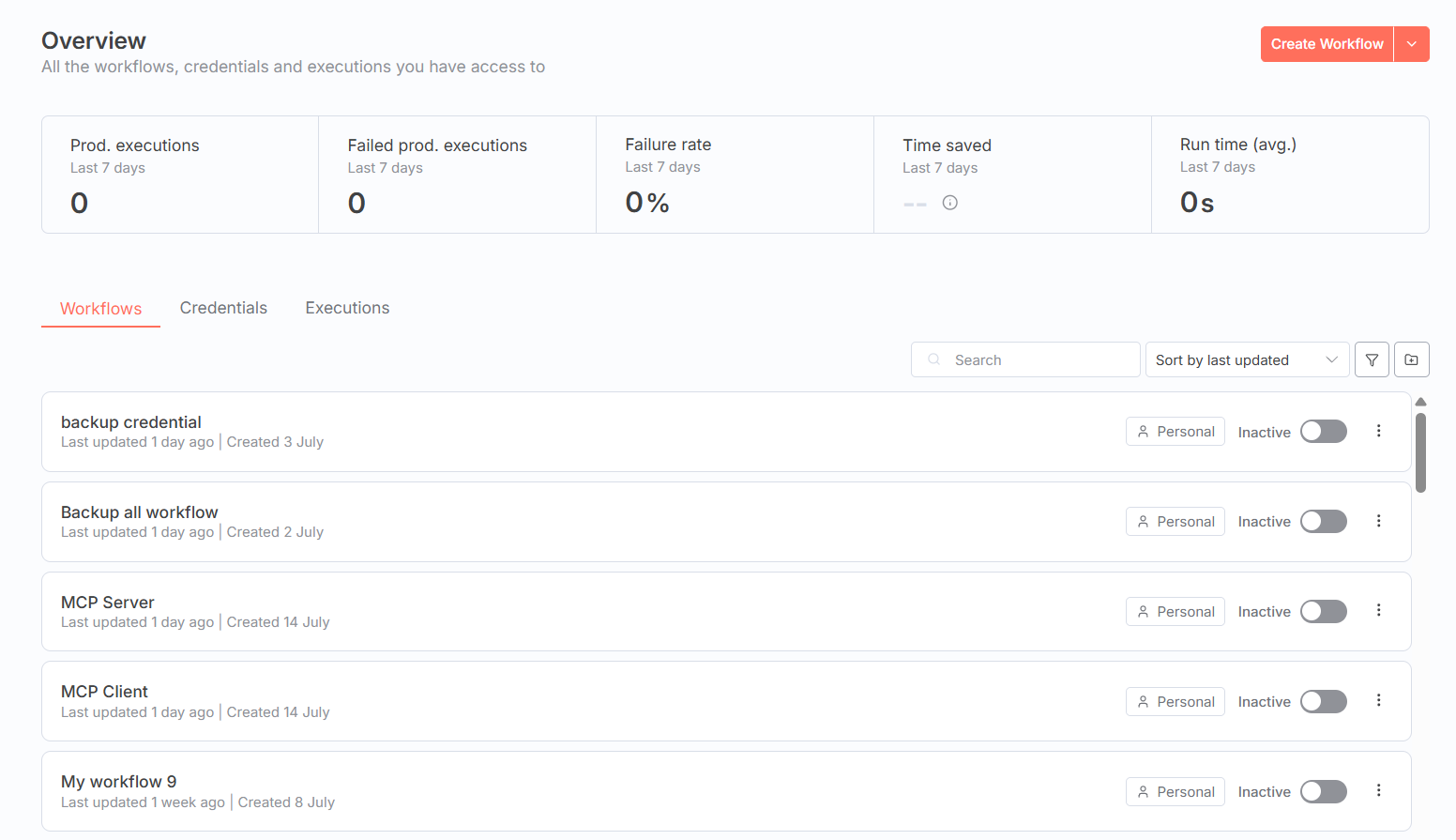The width and height of the screenshot is (1456, 840).
Task: Click the Time saved info icon
Action: pyautogui.click(x=950, y=203)
